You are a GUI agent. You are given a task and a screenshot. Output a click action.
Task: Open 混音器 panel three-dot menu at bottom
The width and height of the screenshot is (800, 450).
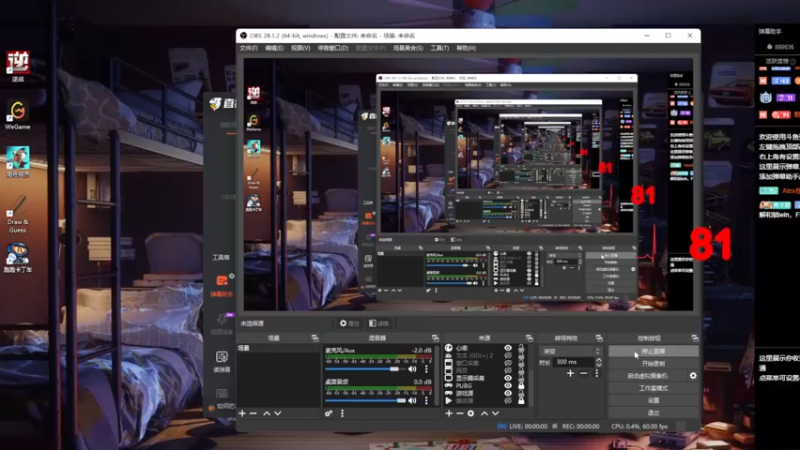point(342,413)
